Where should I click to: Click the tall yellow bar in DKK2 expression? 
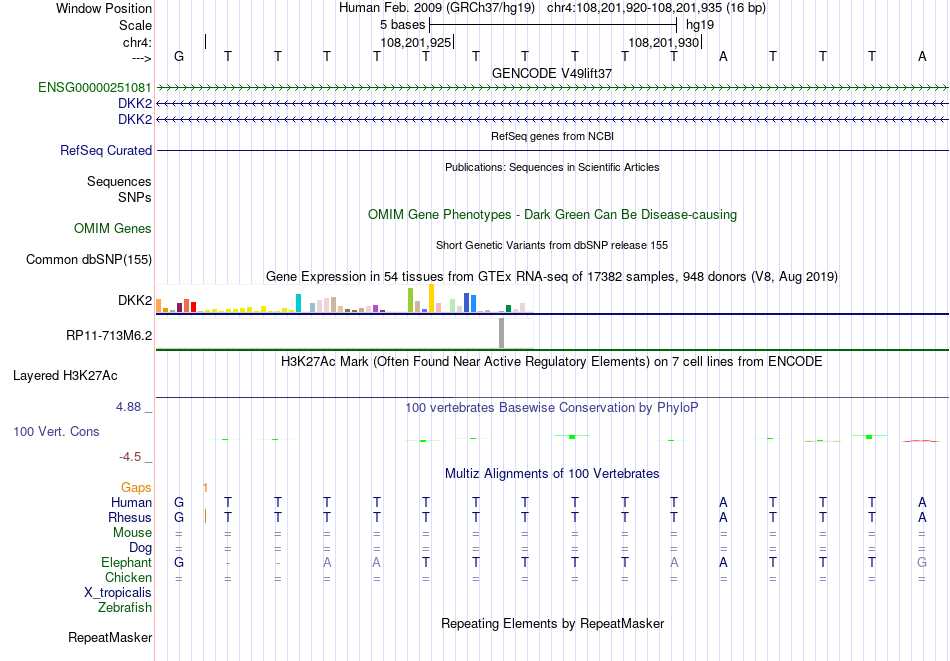[x=431, y=298]
